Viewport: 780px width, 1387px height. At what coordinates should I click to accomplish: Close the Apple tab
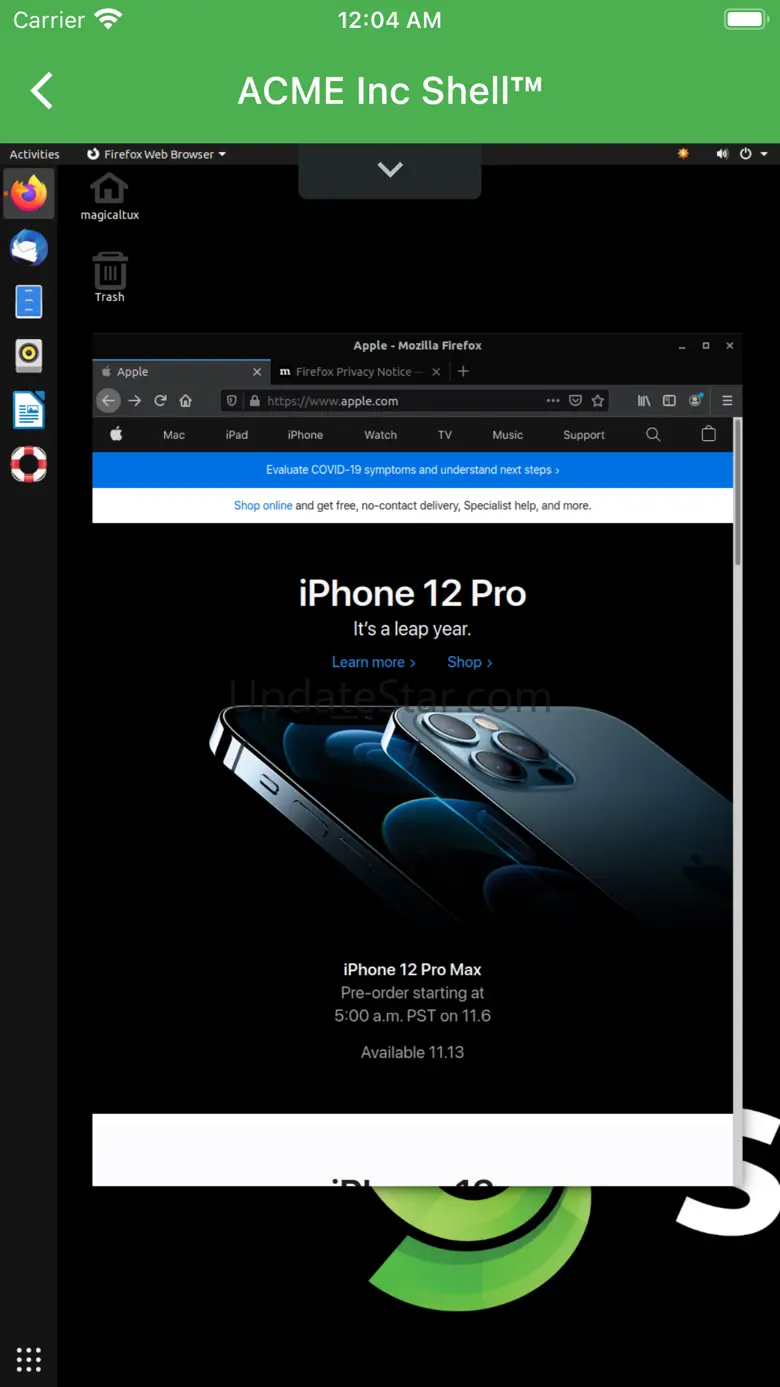coord(257,372)
